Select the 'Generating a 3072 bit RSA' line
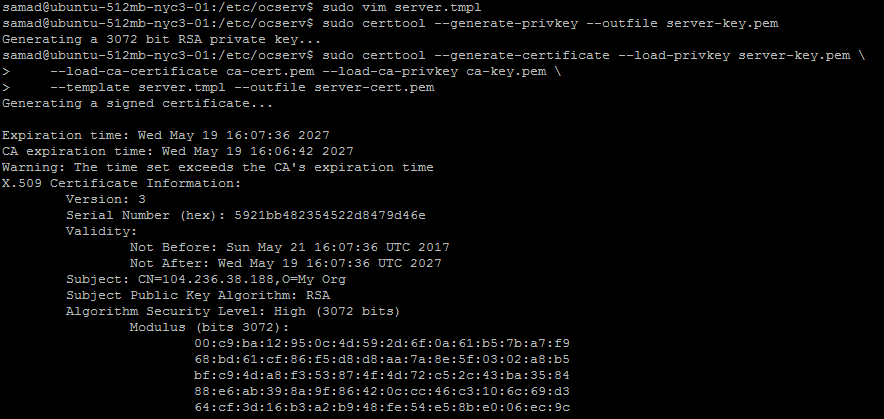This screenshot has height=419, width=884. point(161,40)
